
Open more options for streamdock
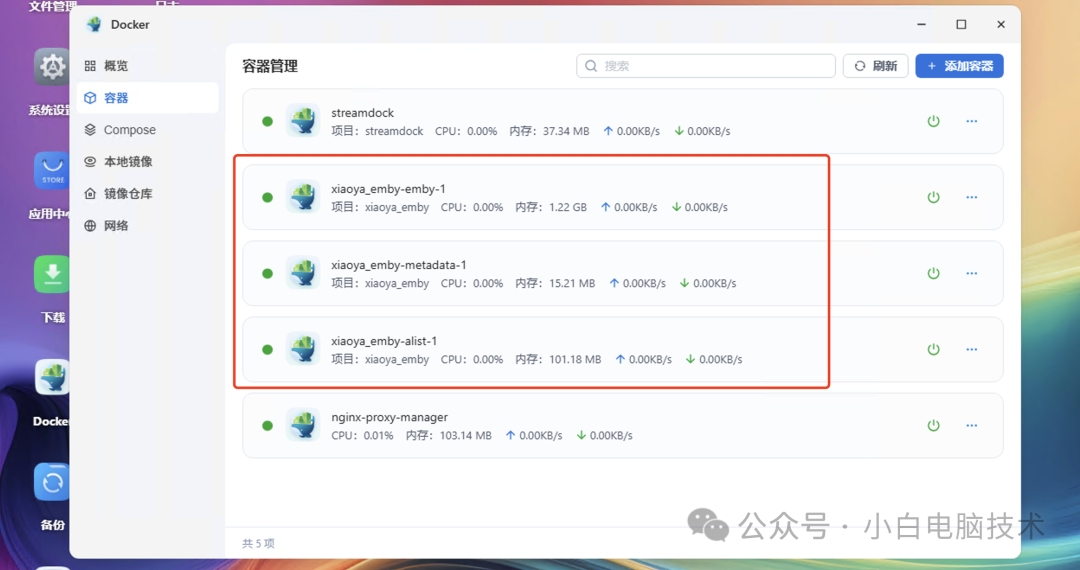pos(971,121)
